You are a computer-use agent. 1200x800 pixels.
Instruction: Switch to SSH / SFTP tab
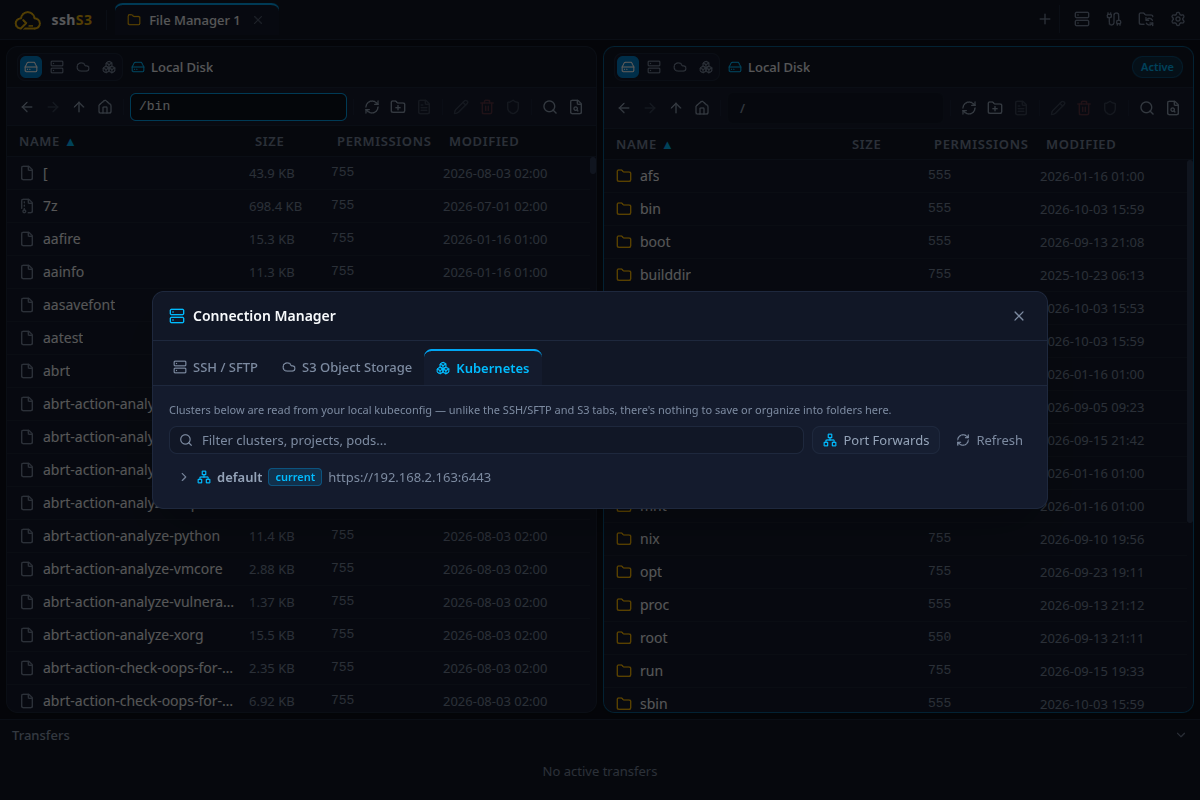pyautogui.click(x=215, y=367)
